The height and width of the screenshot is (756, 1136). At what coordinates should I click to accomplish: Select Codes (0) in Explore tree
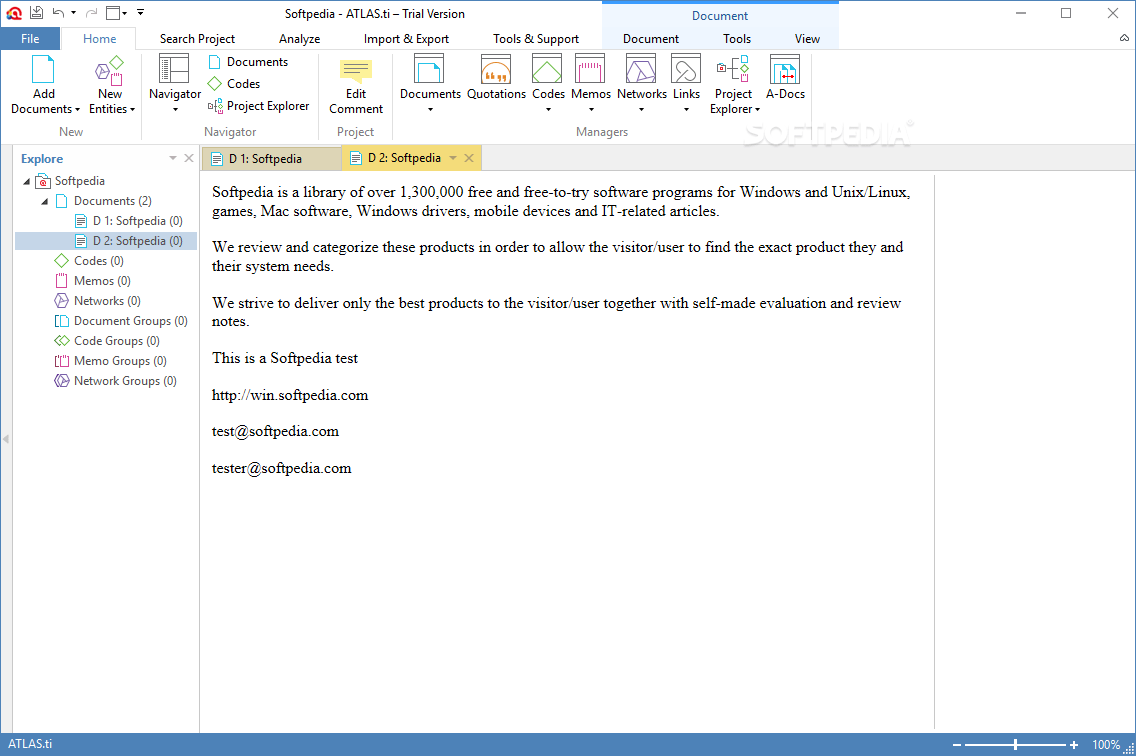tap(90, 261)
